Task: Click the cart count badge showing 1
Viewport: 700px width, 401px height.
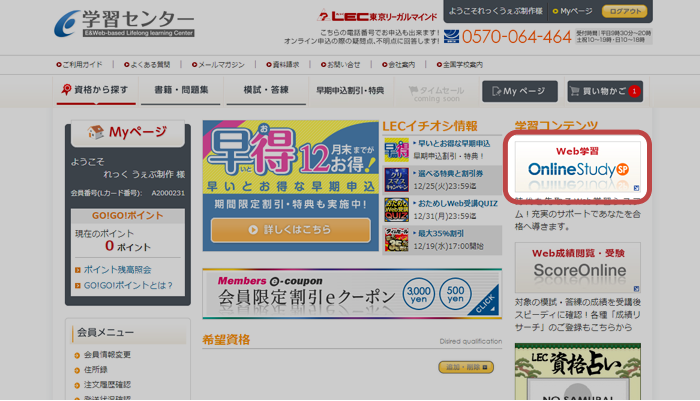Action: click(634, 91)
